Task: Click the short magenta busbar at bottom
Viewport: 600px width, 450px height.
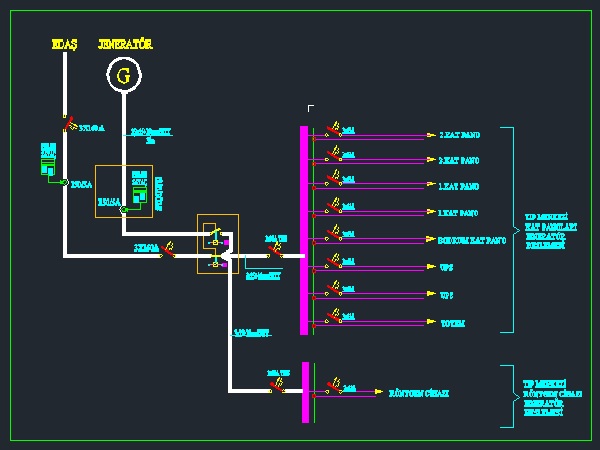Action: tap(304, 392)
